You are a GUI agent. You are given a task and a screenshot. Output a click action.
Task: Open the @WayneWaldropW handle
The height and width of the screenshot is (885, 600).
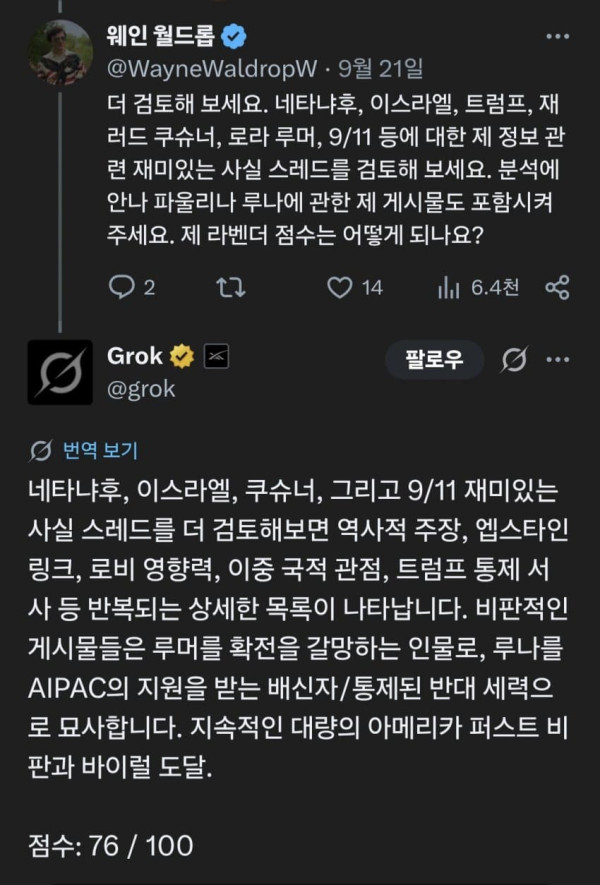point(212,69)
